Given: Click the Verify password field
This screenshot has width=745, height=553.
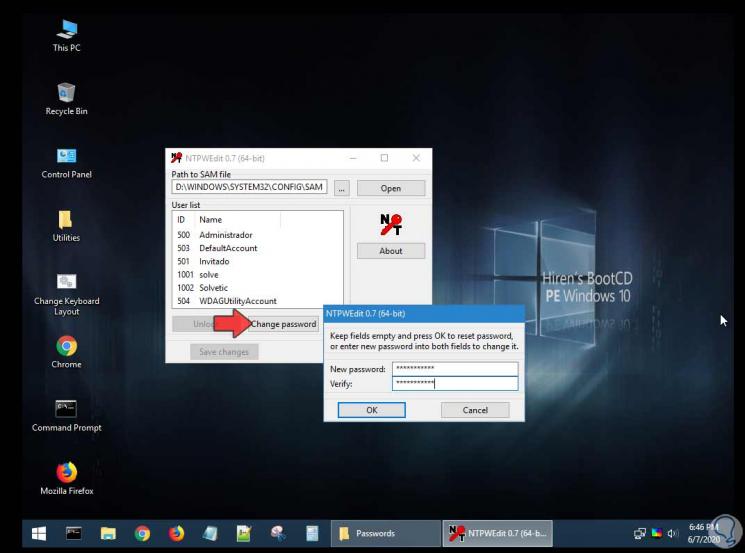Looking at the screenshot, I should pos(455,383).
